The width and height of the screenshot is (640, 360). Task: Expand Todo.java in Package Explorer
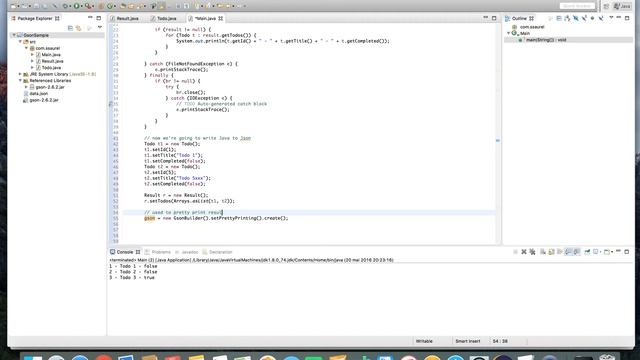coord(33,68)
